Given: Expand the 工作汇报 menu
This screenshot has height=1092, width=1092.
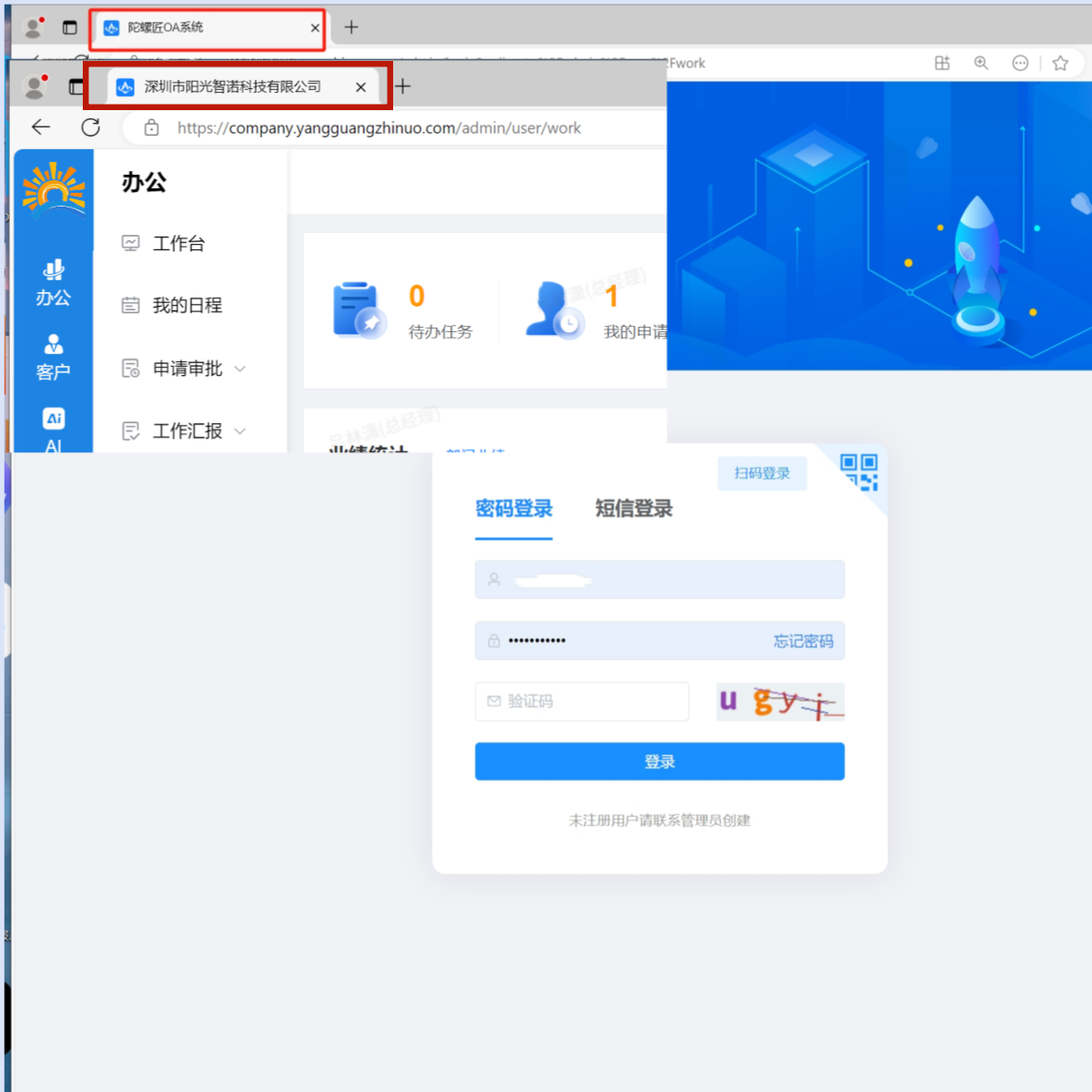Looking at the screenshot, I should click(187, 431).
